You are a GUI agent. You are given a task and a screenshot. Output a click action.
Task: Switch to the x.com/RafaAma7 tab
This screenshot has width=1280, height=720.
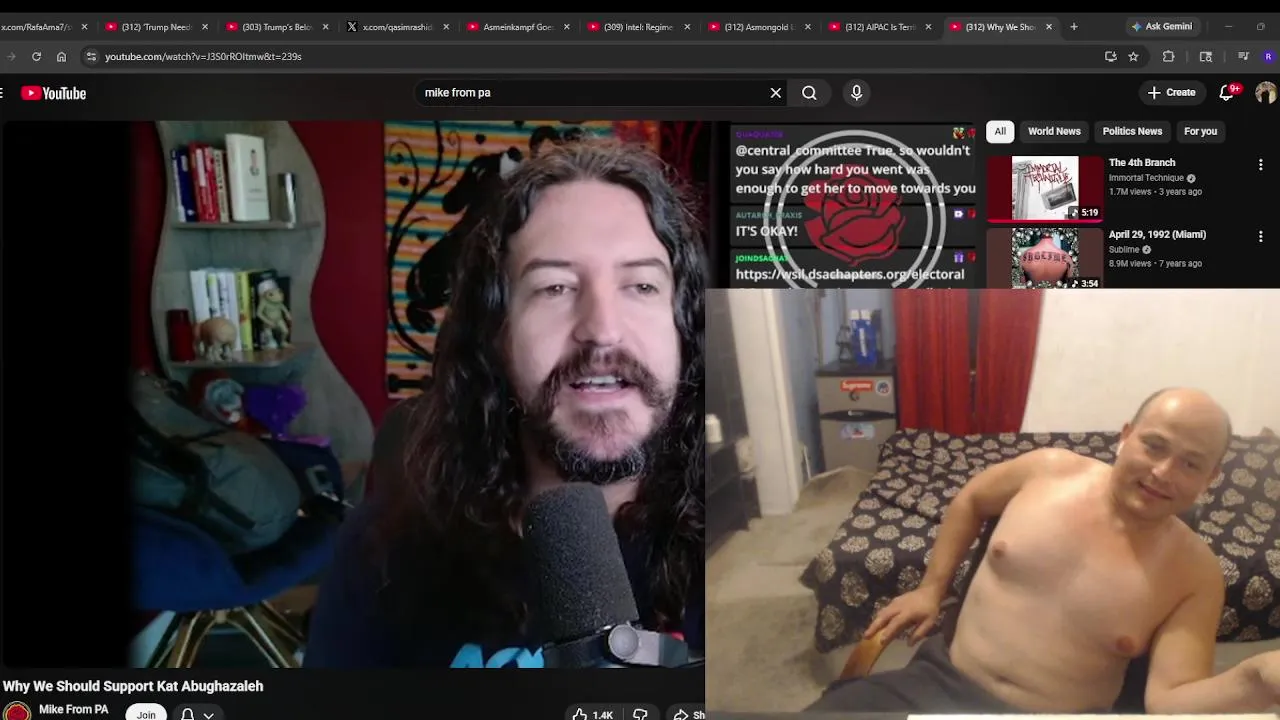[x=37, y=27]
